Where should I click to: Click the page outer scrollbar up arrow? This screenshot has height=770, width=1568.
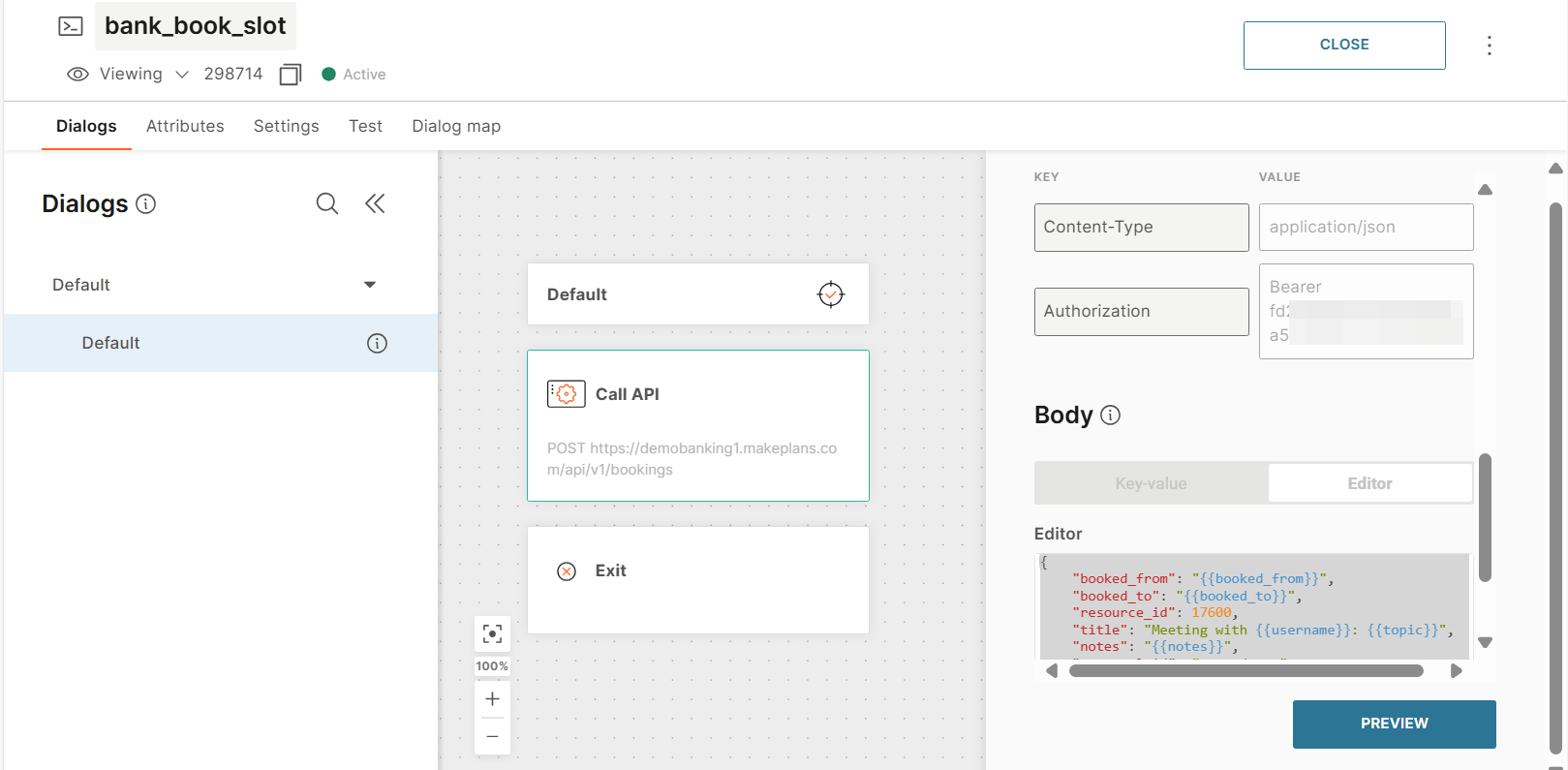click(x=1555, y=169)
